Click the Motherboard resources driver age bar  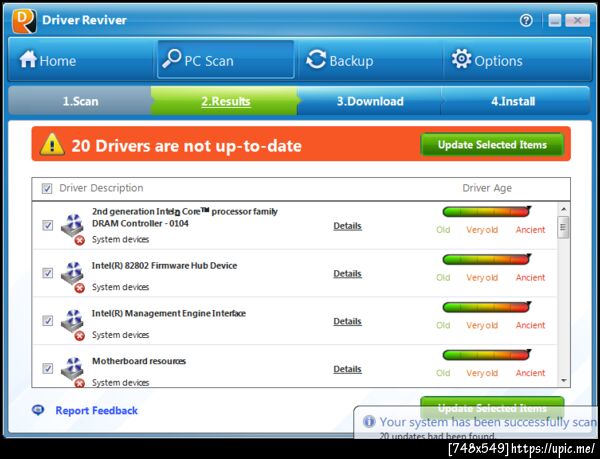pyautogui.click(x=486, y=355)
